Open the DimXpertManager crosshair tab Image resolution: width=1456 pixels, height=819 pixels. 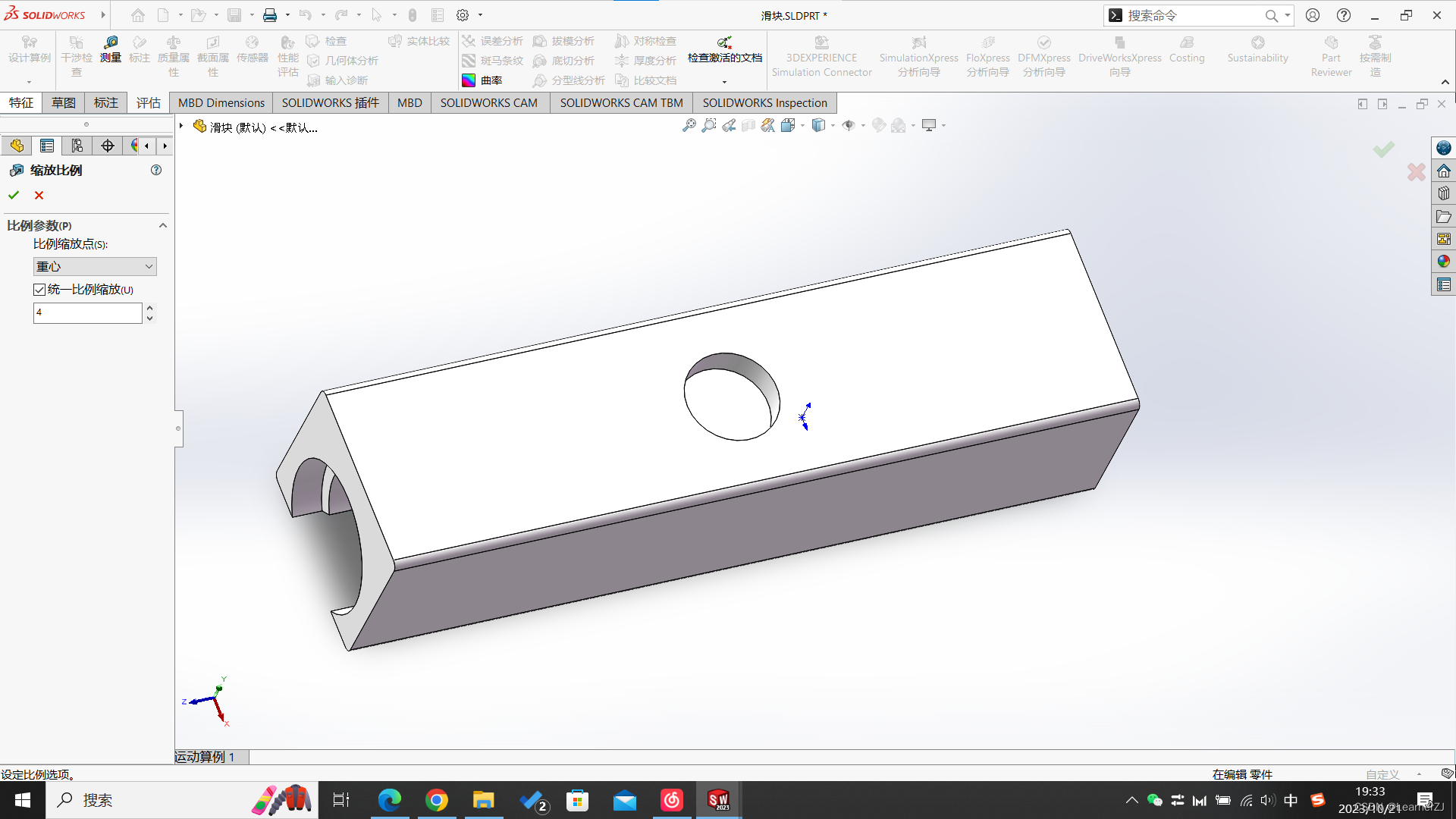(108, 146)
